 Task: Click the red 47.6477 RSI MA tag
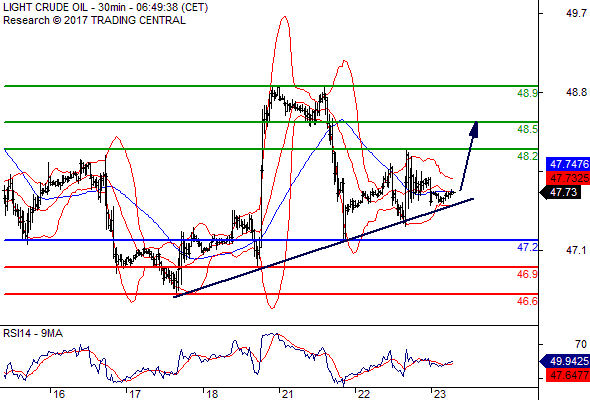(x=568, y=375)
